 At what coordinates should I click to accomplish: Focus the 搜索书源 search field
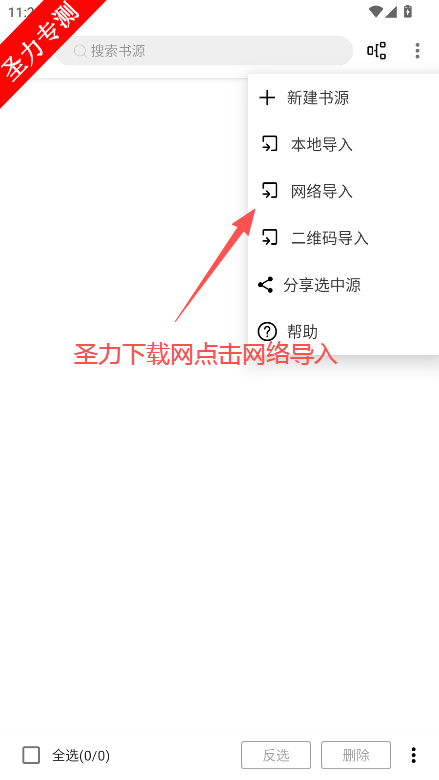[204, 51]
